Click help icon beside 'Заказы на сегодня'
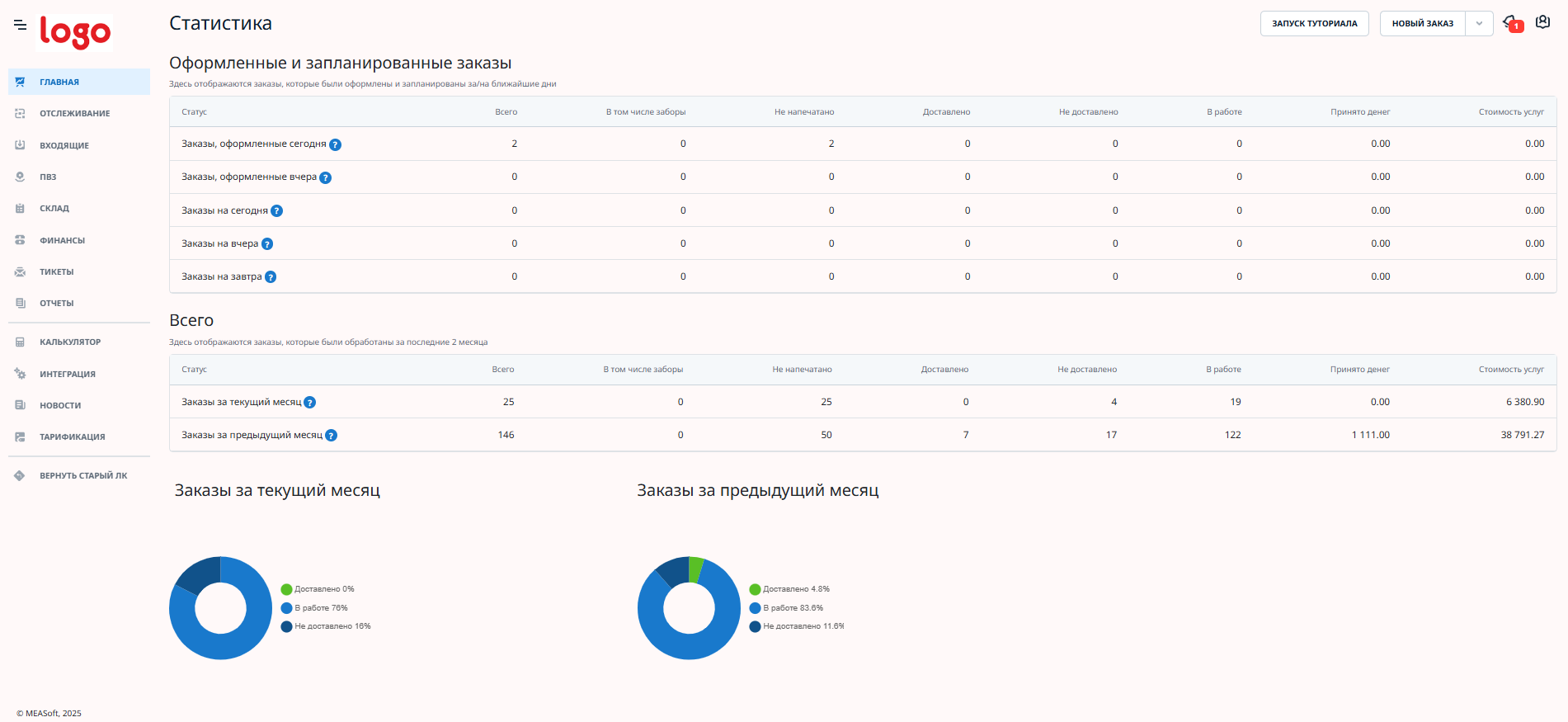The width and height of the screenshot is (1568, 722). pos(277,211)
